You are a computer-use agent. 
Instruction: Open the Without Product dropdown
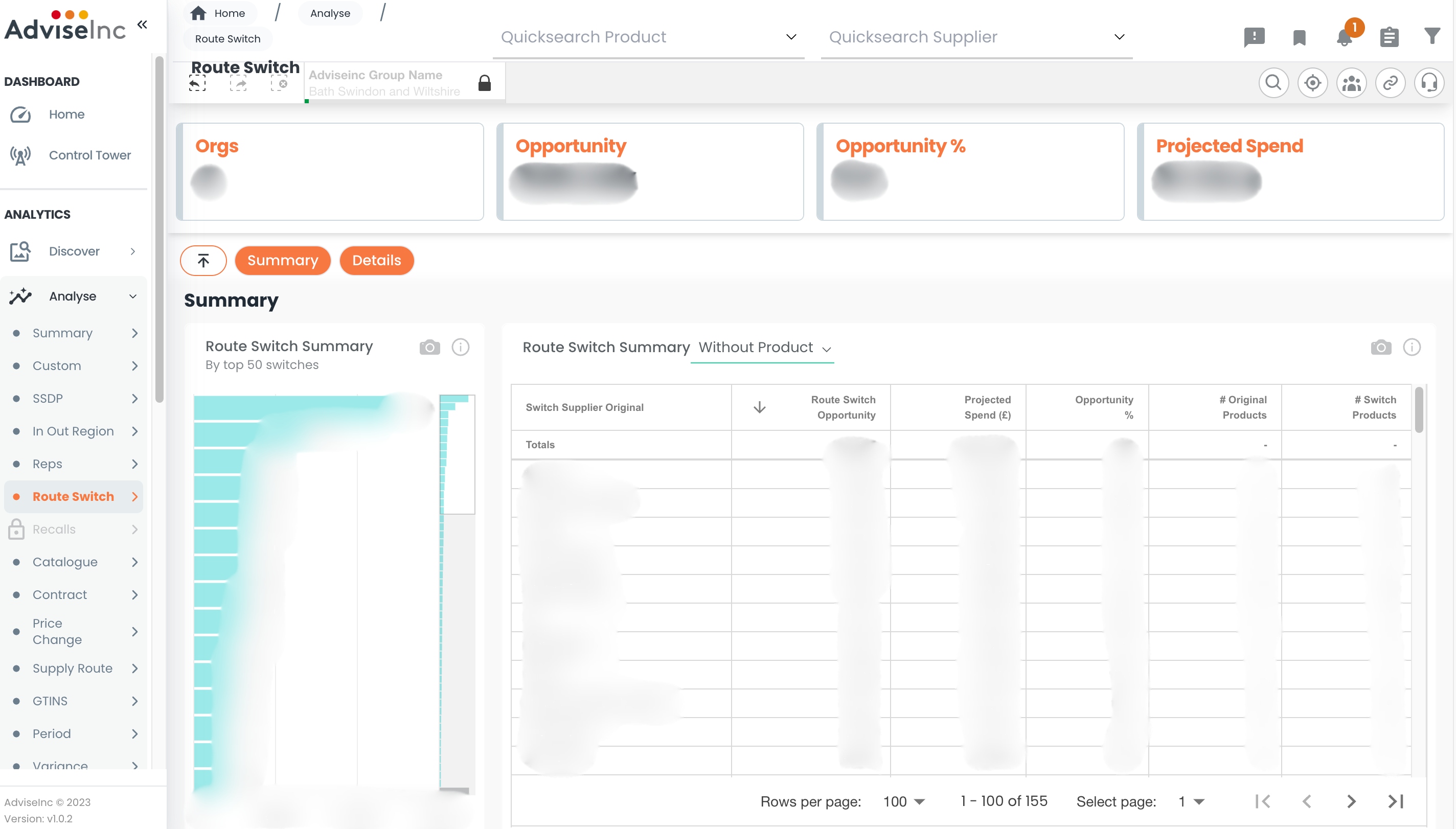(x=762, y=348)
